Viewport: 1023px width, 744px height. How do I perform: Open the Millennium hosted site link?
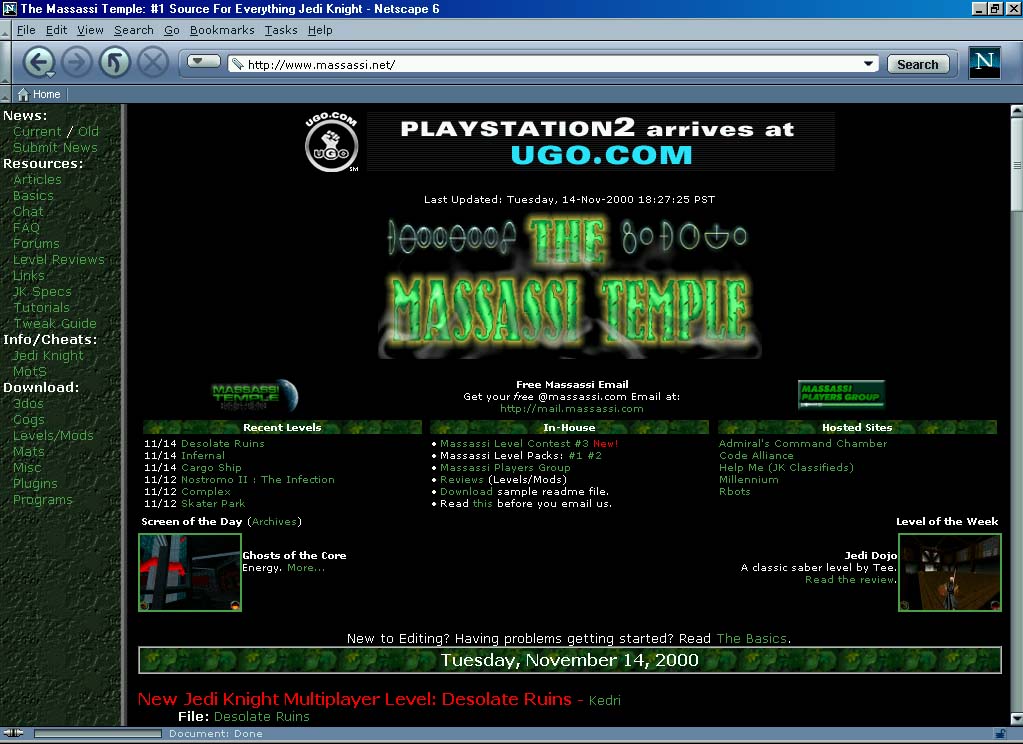pyautogui.click(x=748, y=479)
